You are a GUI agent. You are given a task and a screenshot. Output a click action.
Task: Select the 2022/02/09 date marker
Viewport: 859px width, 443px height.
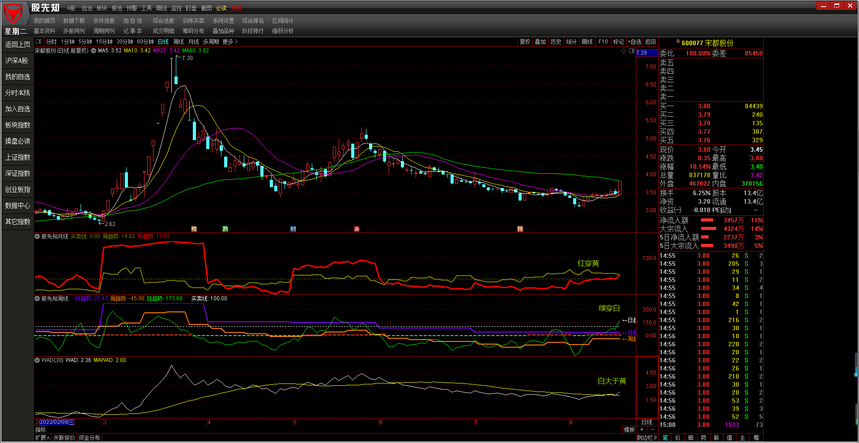pos(56,422)
